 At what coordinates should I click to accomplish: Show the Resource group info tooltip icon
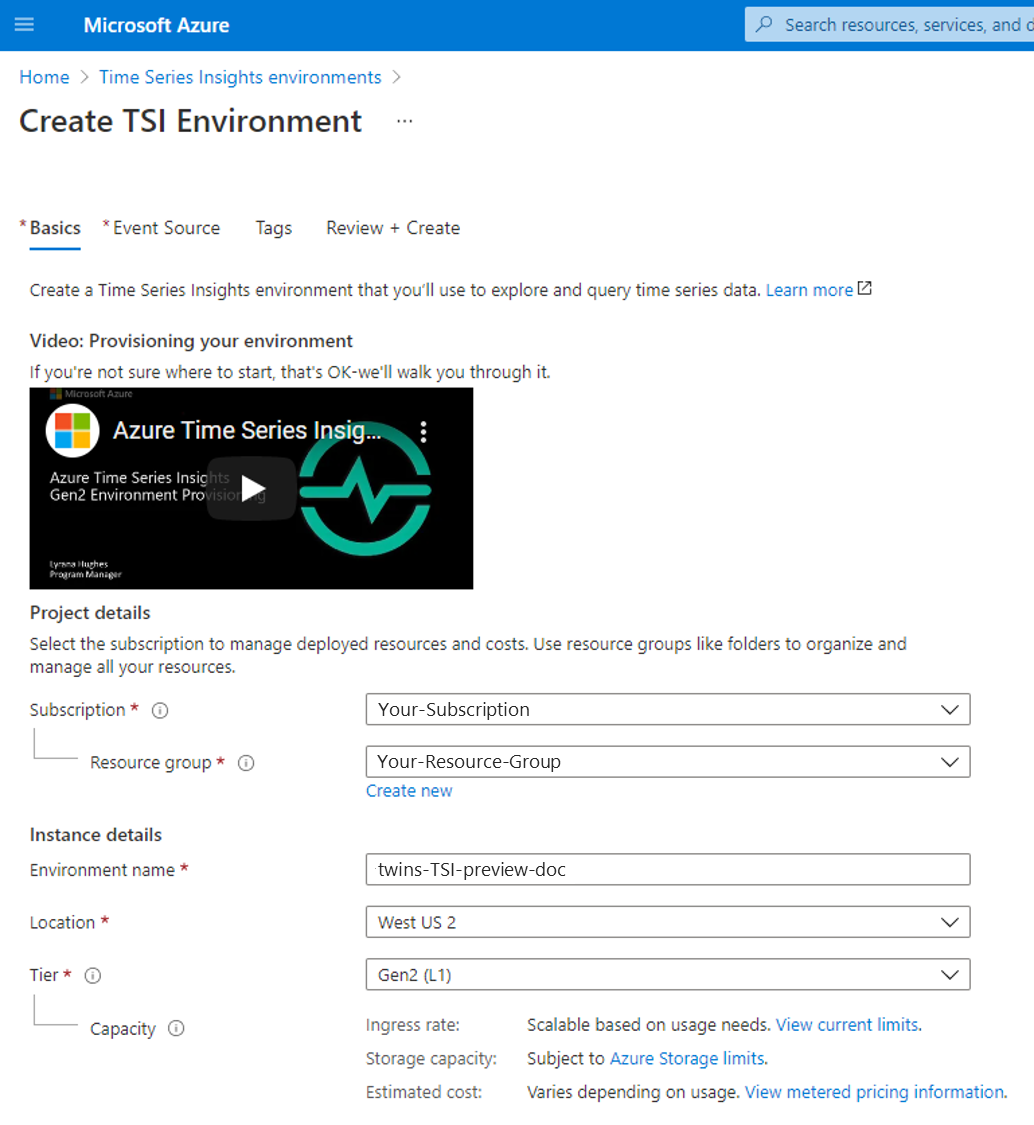pos(246,763)
